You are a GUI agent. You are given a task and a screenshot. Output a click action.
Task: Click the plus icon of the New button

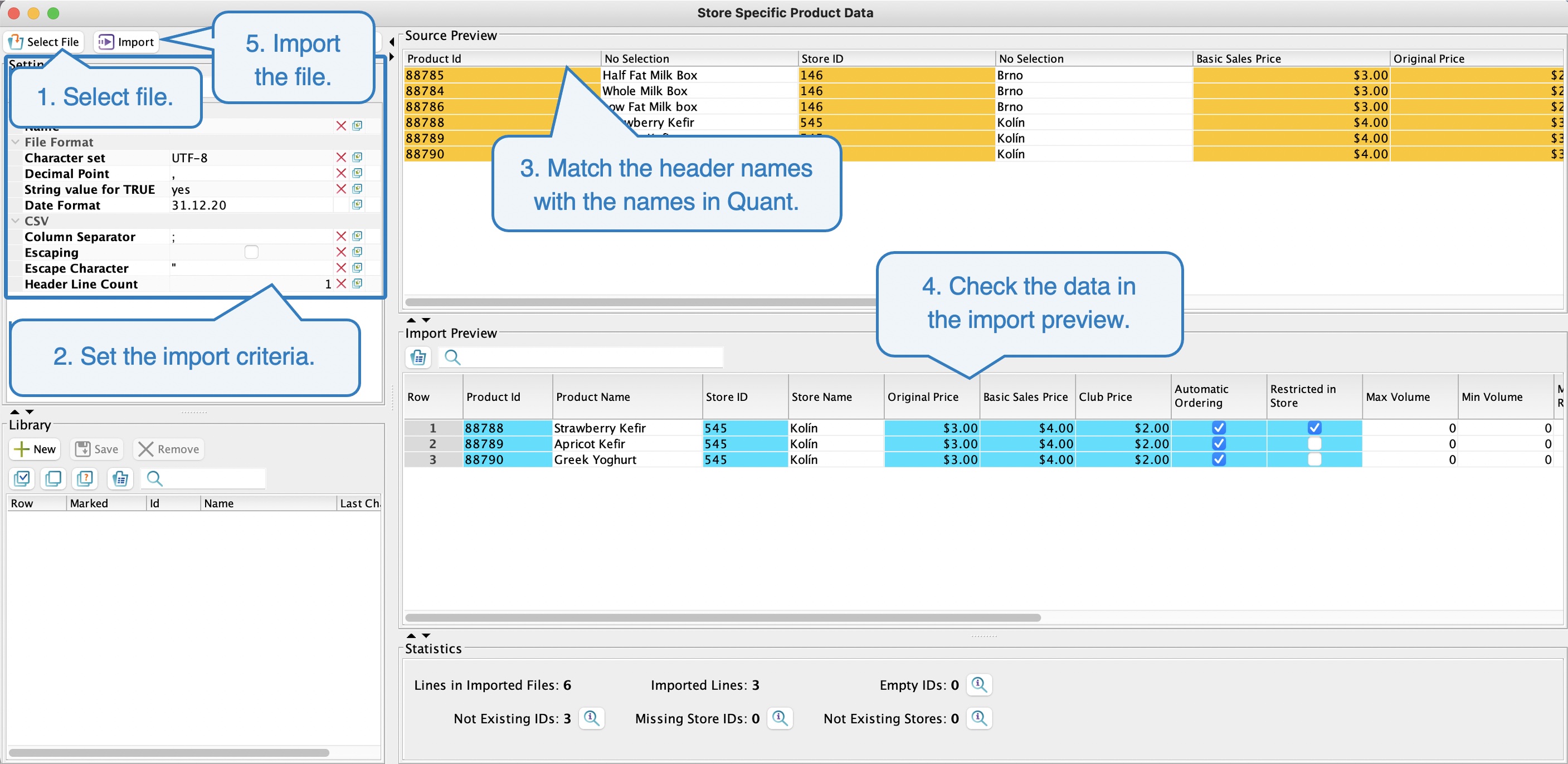(x=21, y=449)
